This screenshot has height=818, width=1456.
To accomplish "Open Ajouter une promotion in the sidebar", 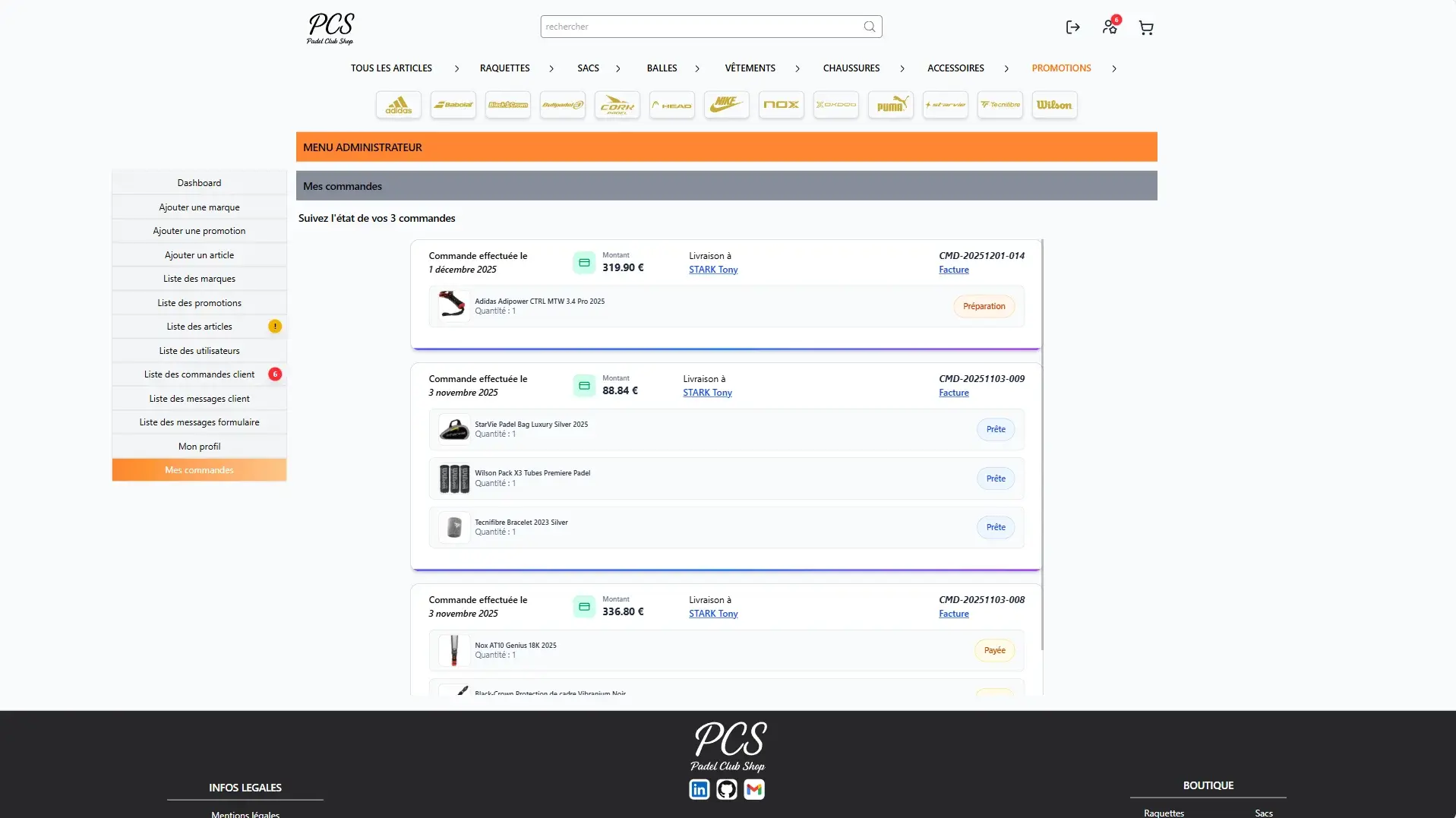I will click(199, 231).
